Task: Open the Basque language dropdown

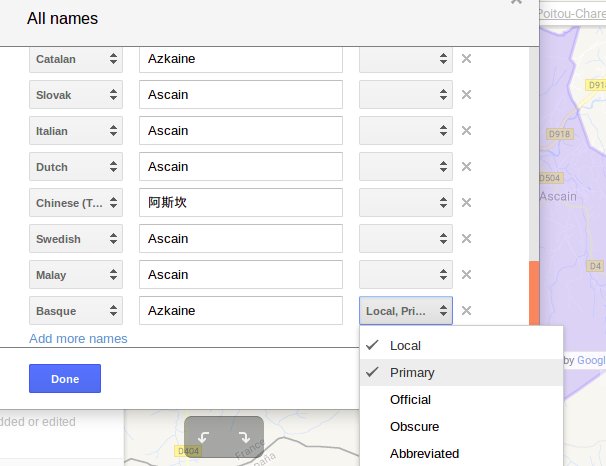Action: click(x=76, y=311)
